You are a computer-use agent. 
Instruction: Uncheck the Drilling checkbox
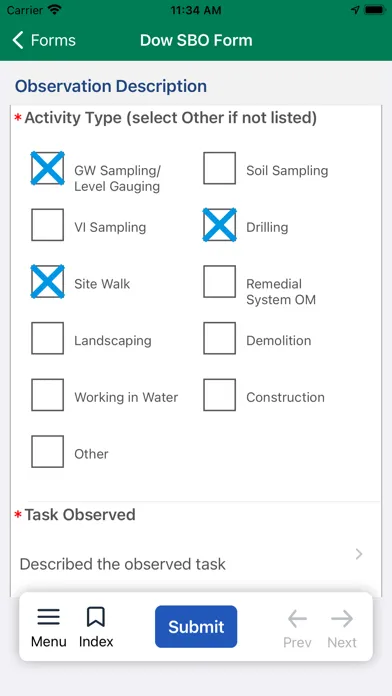click(x=219, y=225)
